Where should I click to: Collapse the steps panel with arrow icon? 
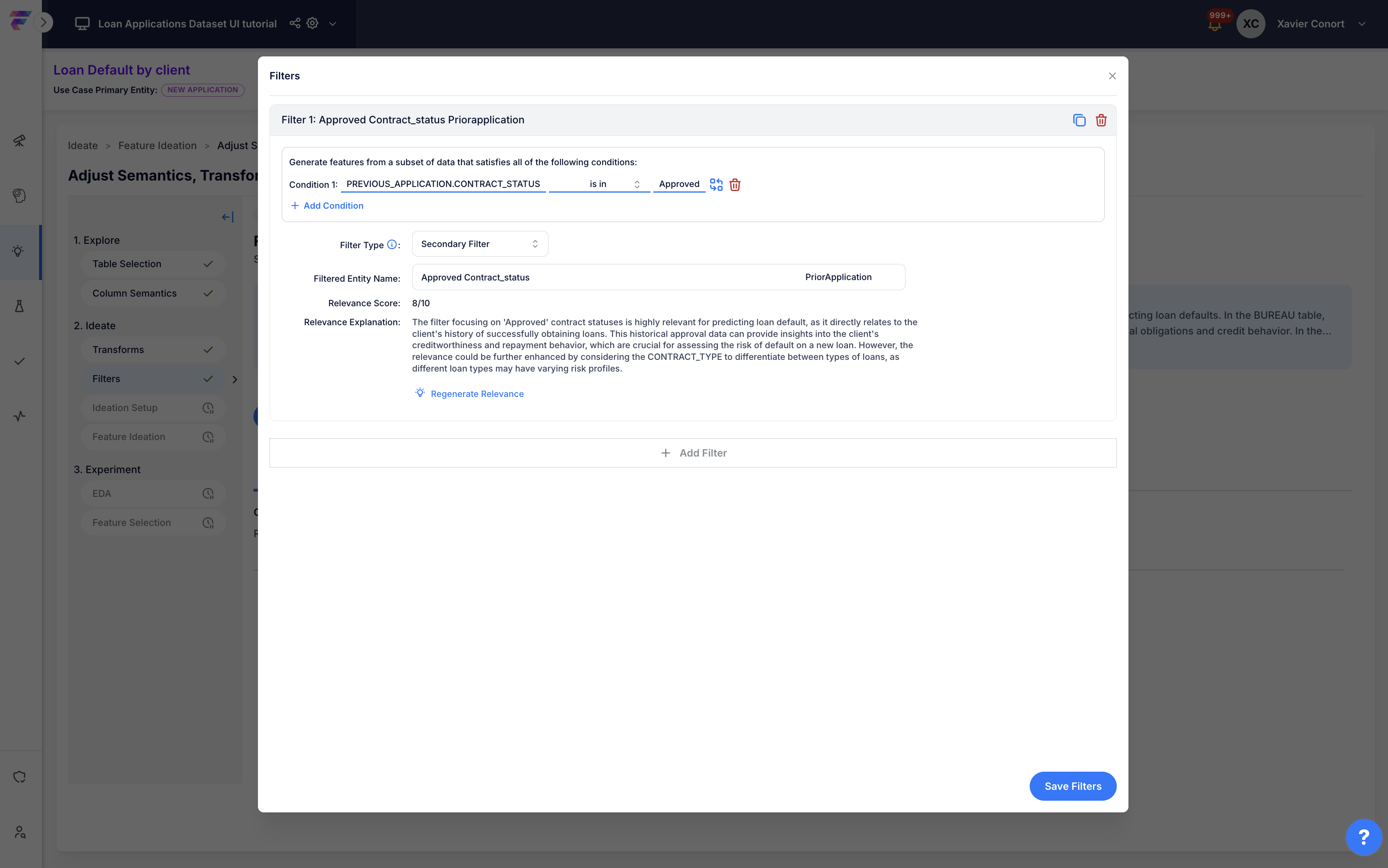coord(227,217)
